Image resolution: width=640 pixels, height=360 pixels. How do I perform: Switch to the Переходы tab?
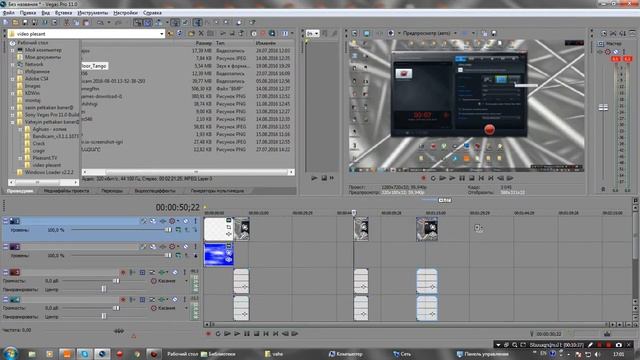point(112,191)
